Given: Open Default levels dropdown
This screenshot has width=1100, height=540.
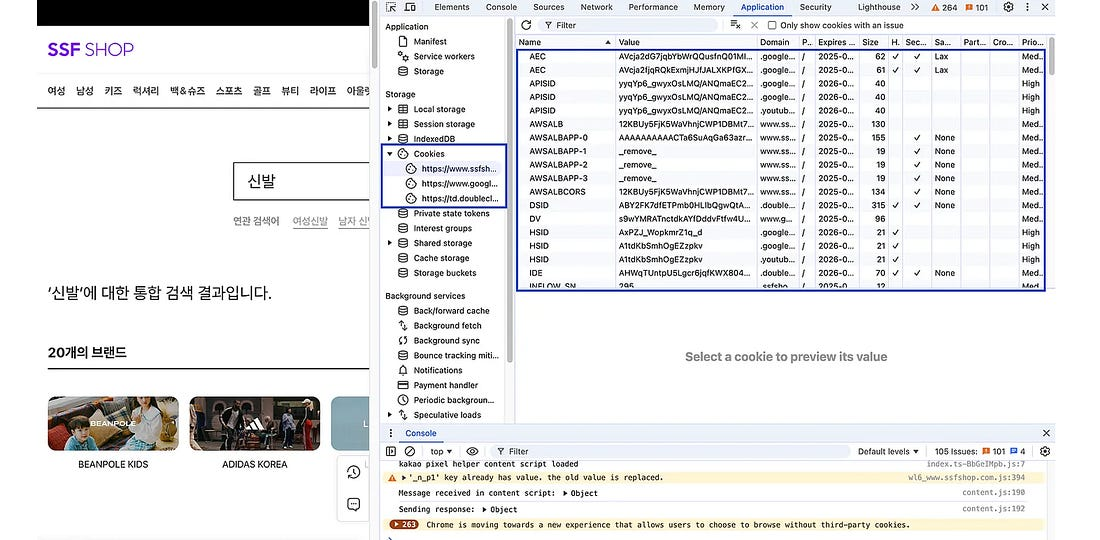Looking at the screenshot, I should pos(888,452).
